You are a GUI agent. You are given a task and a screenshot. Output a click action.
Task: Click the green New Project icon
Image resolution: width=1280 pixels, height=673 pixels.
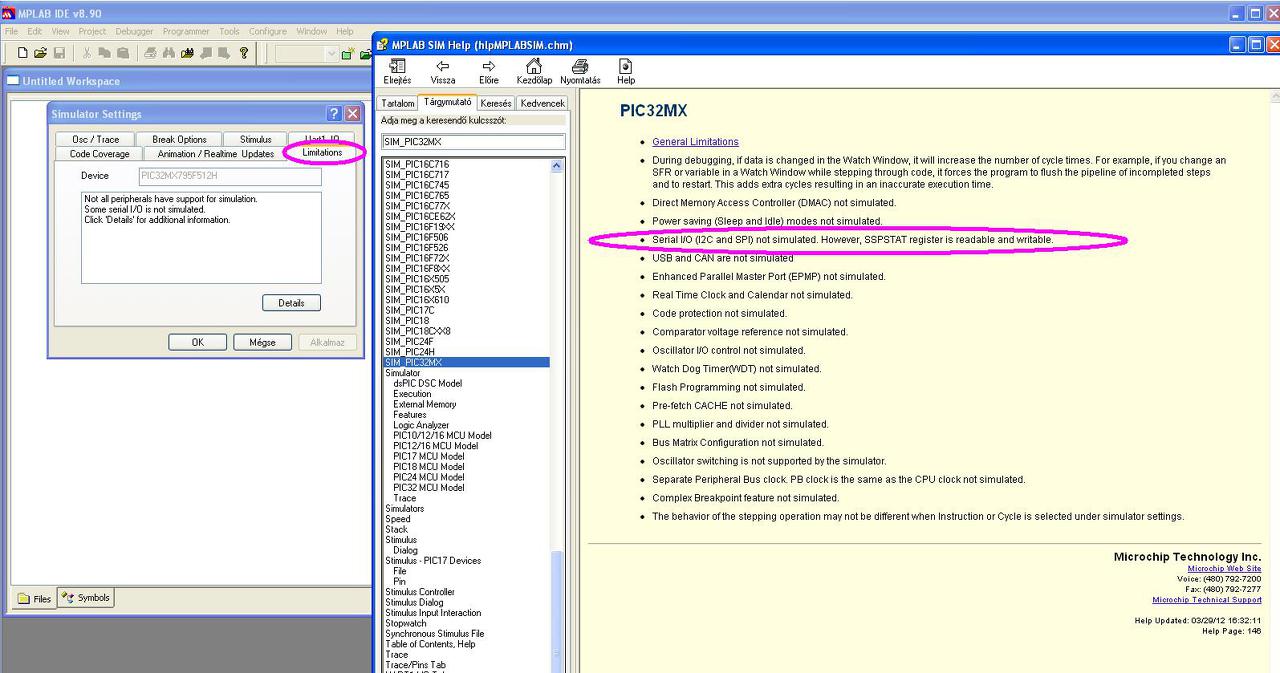pyautogui.click(x=348, y=53)
